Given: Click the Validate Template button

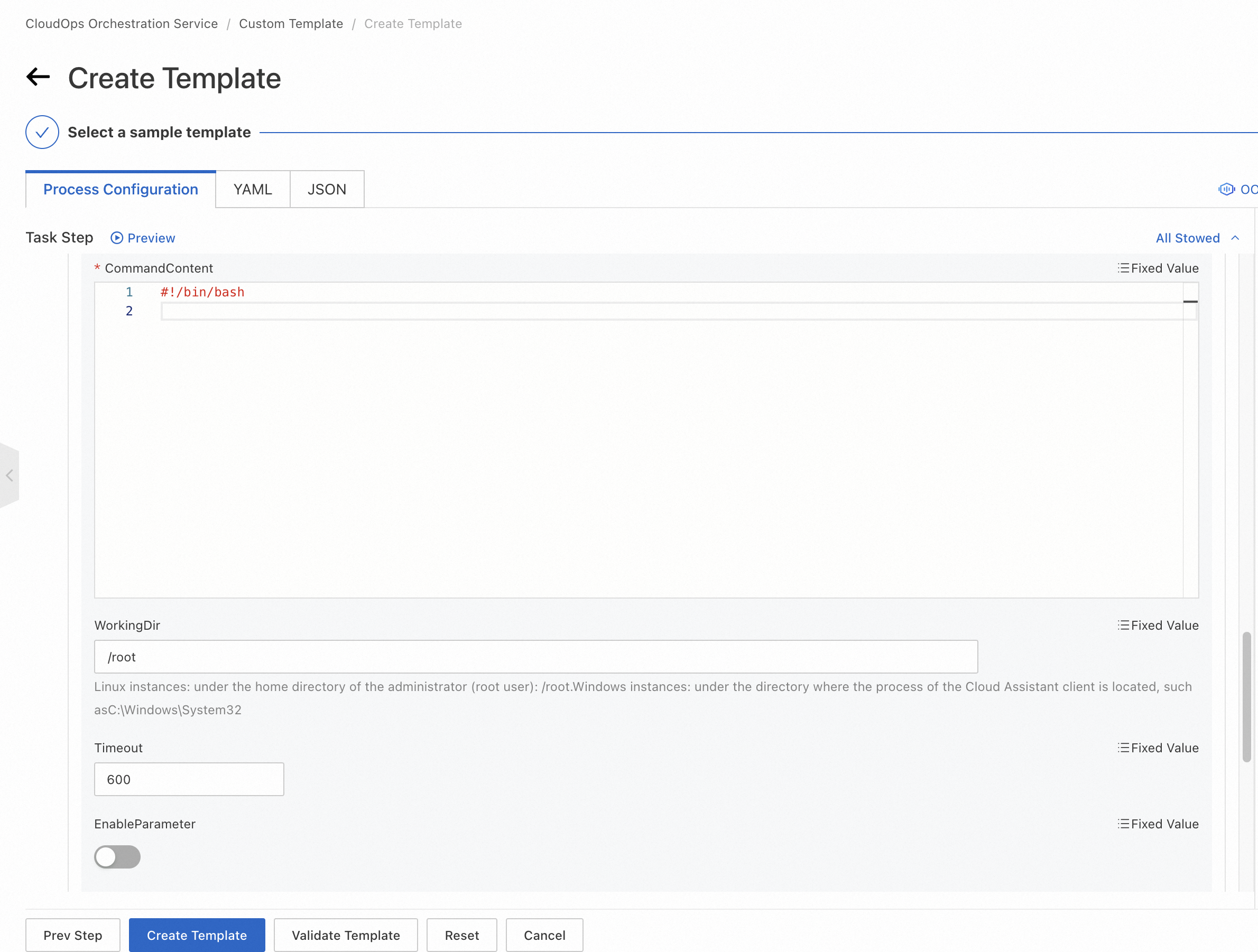Looking at the screenshot, I should 346,936.
